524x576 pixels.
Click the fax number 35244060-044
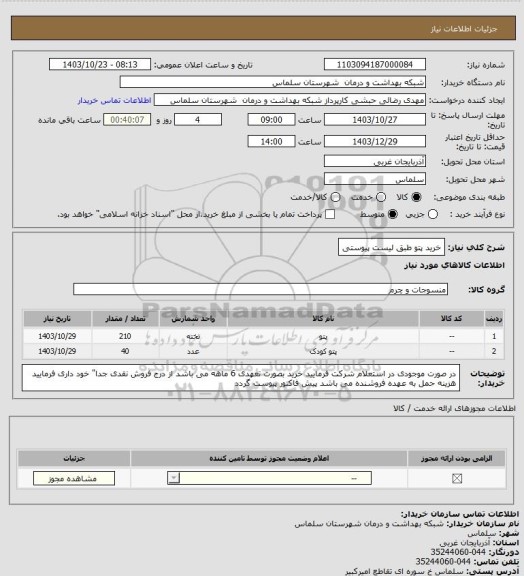(458, 552)
